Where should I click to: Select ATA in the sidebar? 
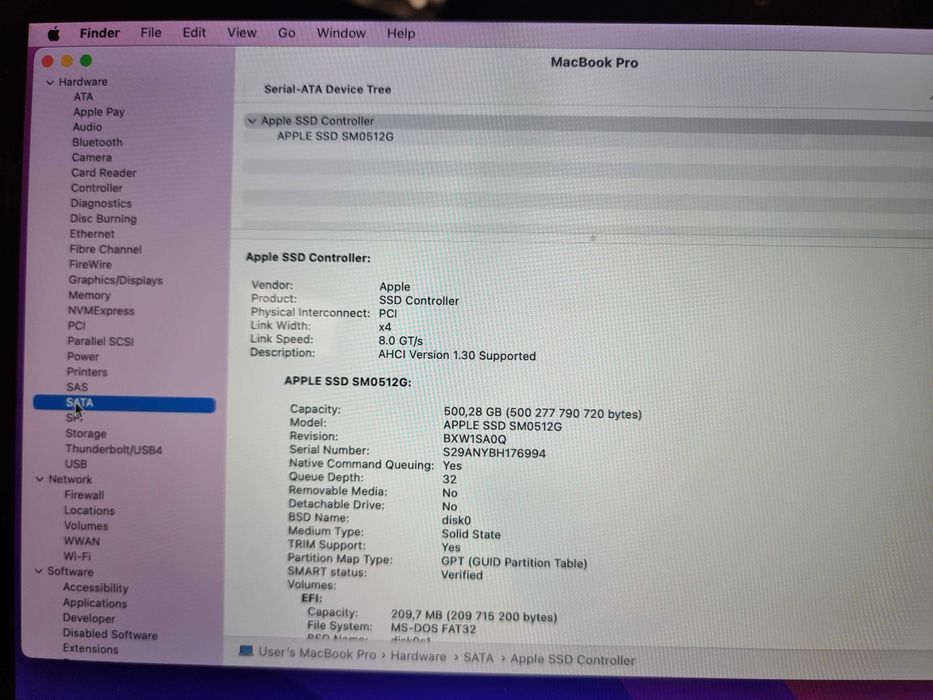83,96
